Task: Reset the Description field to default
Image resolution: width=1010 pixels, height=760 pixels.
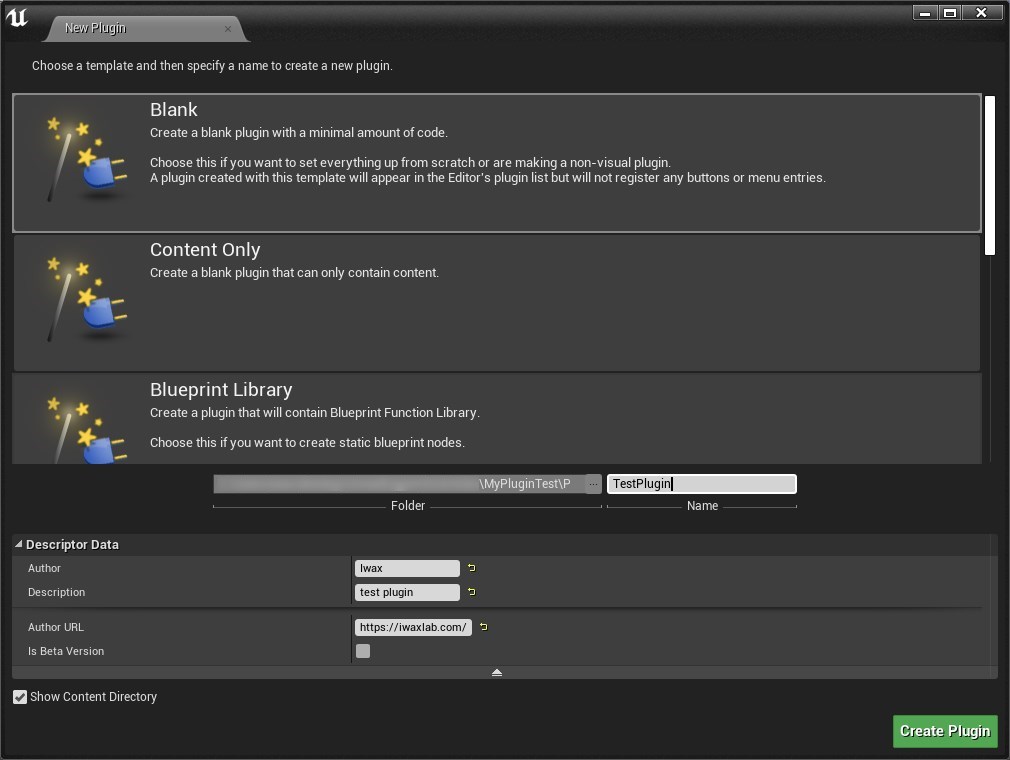Action: click(x=472, y=592)
